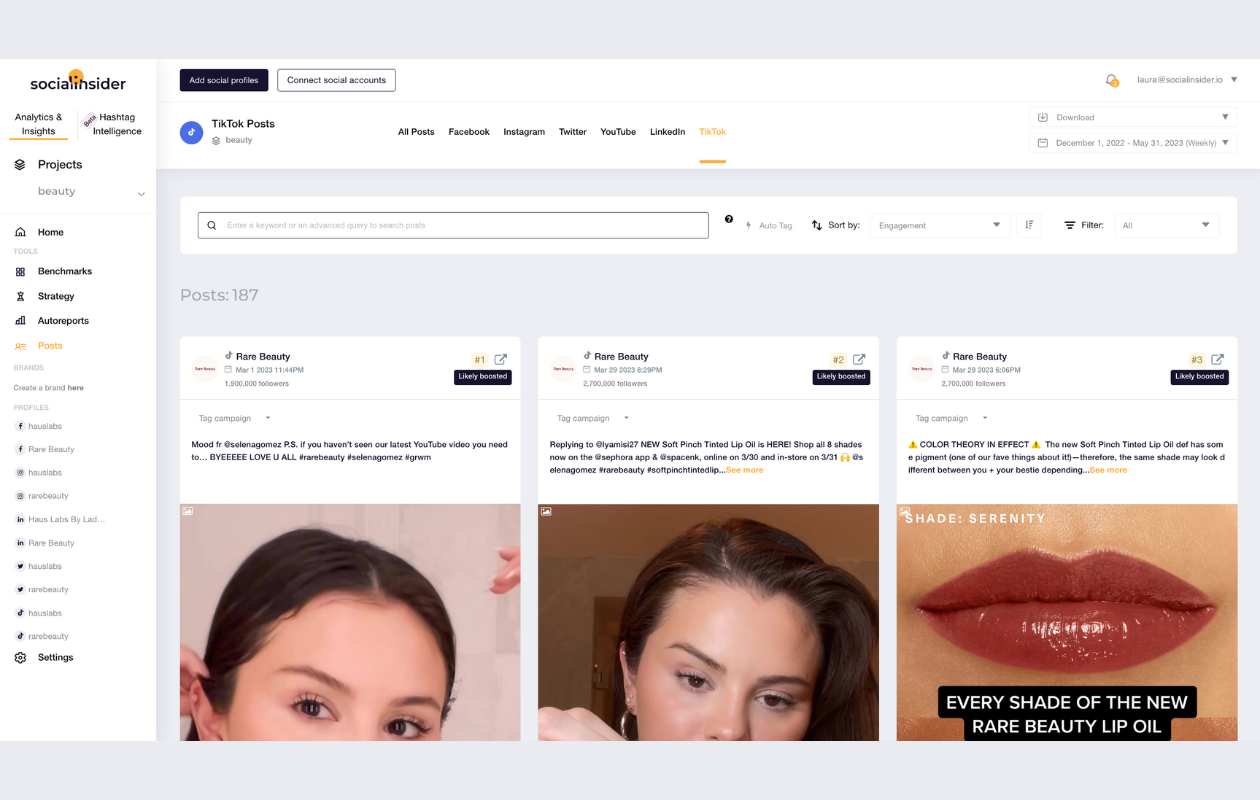
Task: Click Add social profiles button
Action: (x=224, y=80)
